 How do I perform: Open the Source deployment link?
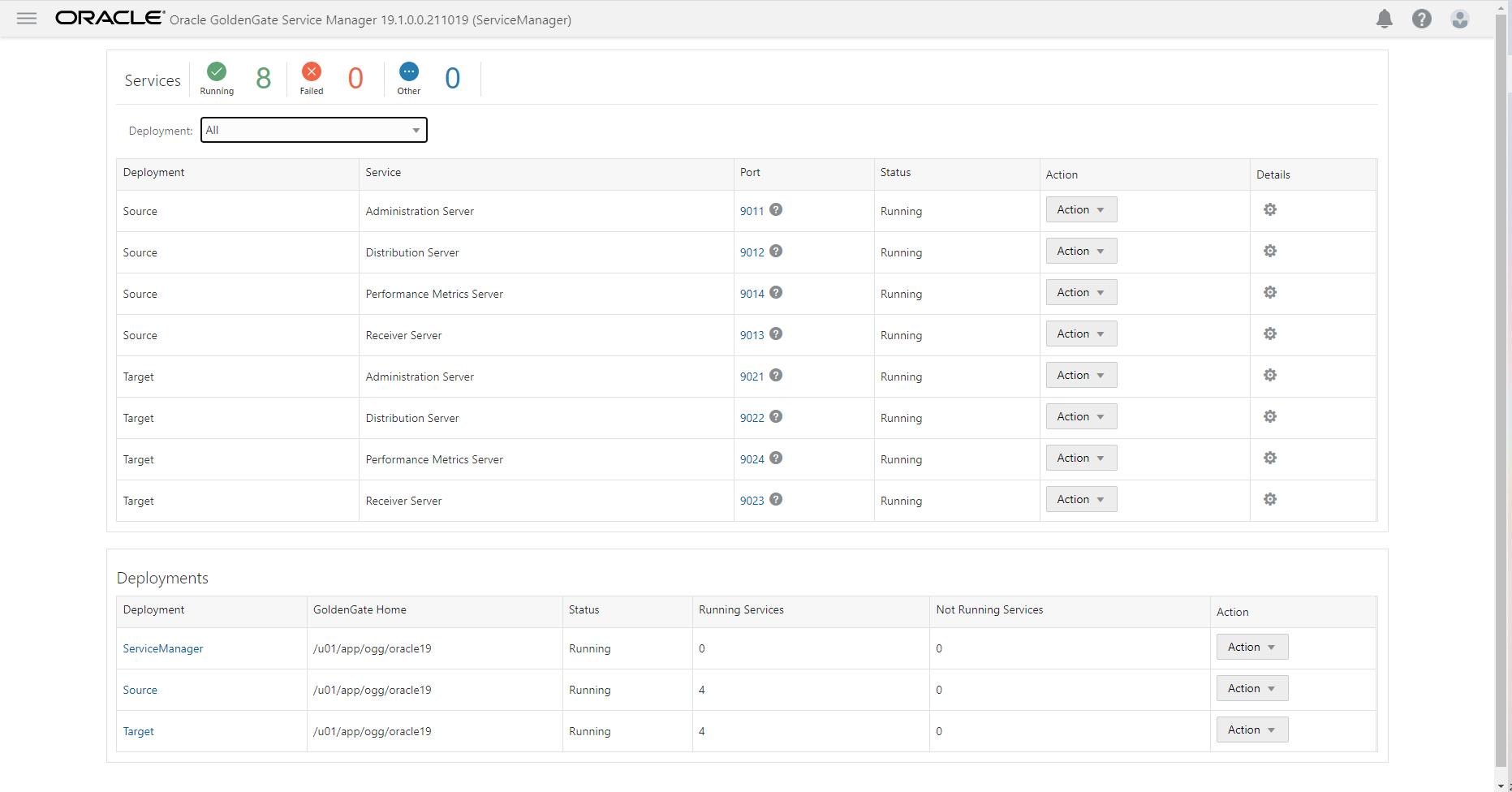(140, 691)
